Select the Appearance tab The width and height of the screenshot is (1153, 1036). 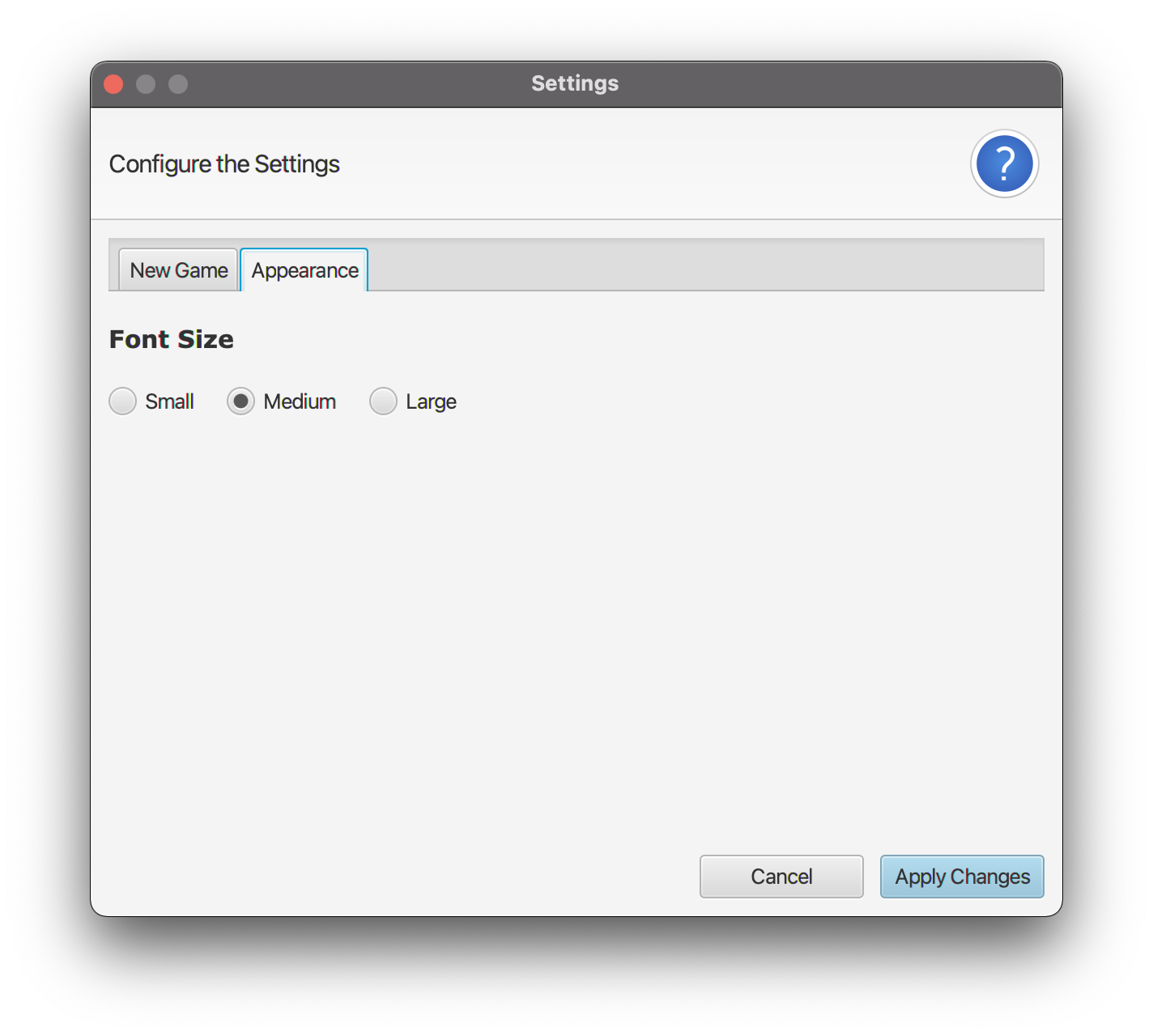[304, 270]
